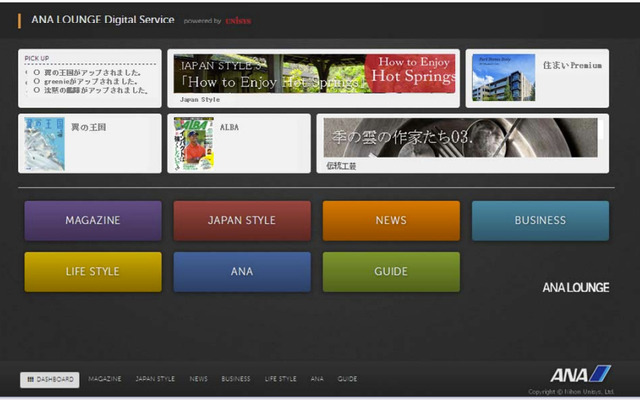Click the PICK UP heading
This screenshot has width=640, height=400.
[x=37, y=58]
